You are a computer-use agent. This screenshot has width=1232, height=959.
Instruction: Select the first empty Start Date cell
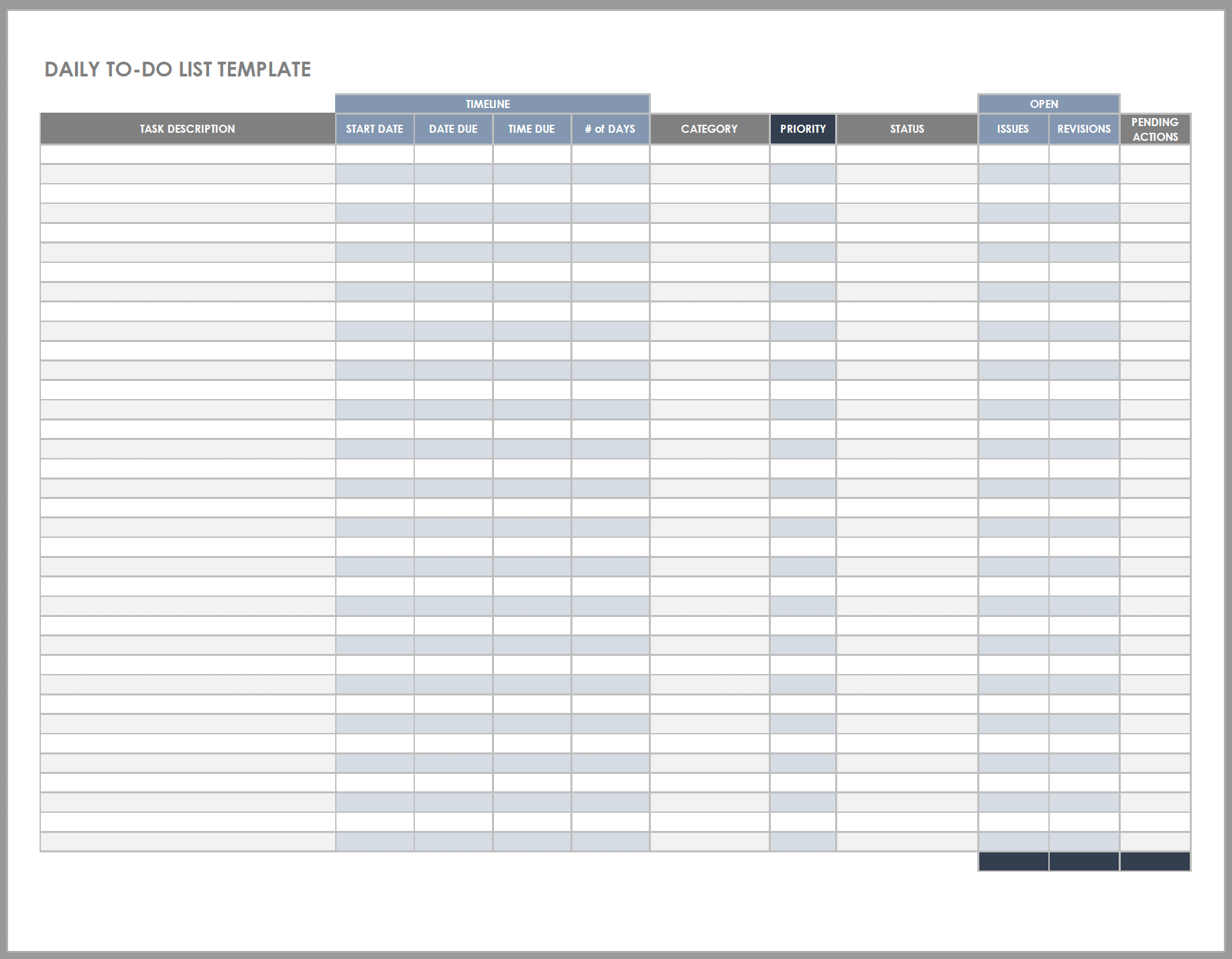tap(375, 154)
